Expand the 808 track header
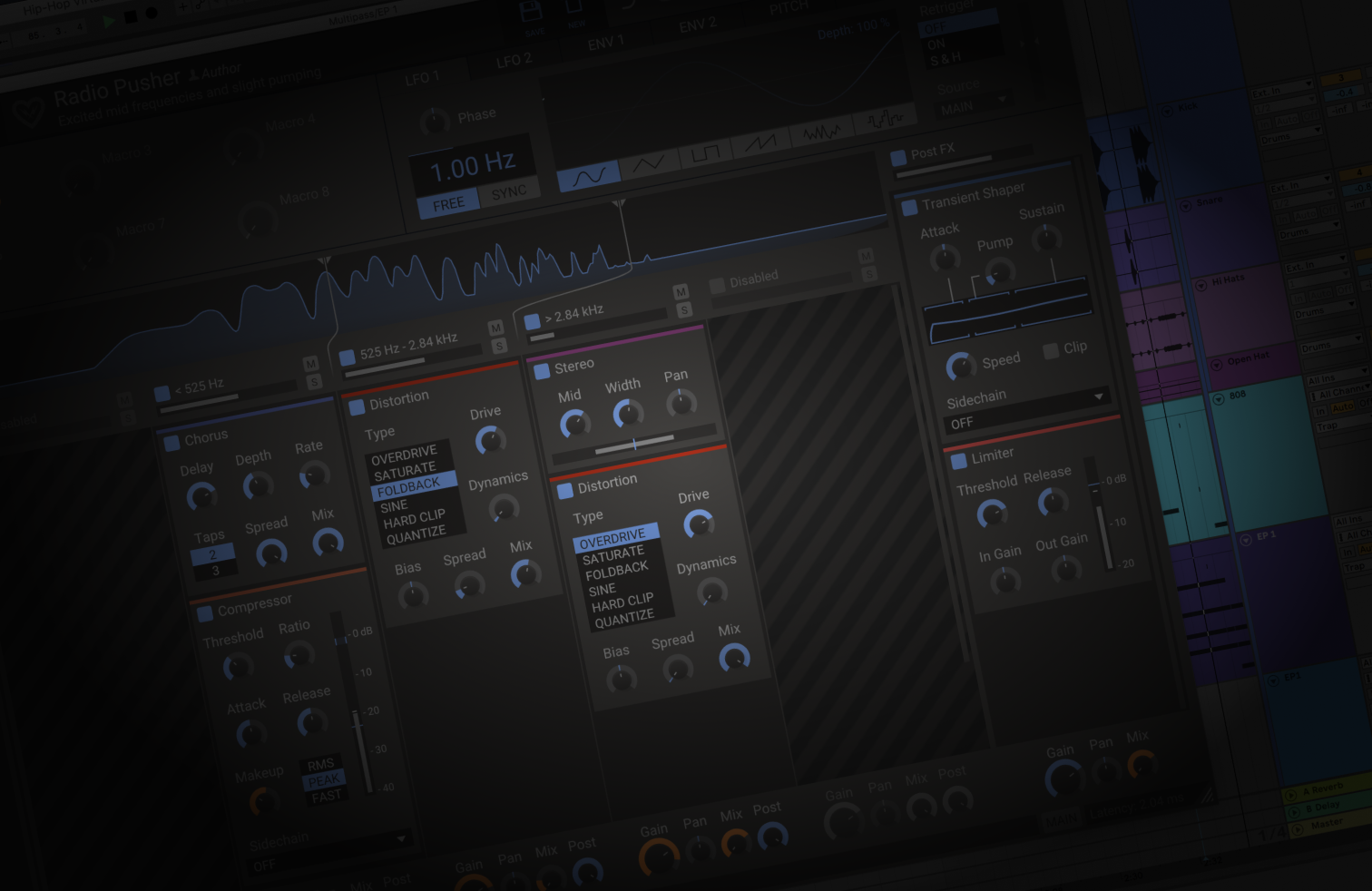1372x891 pixels. point(1218,399)
